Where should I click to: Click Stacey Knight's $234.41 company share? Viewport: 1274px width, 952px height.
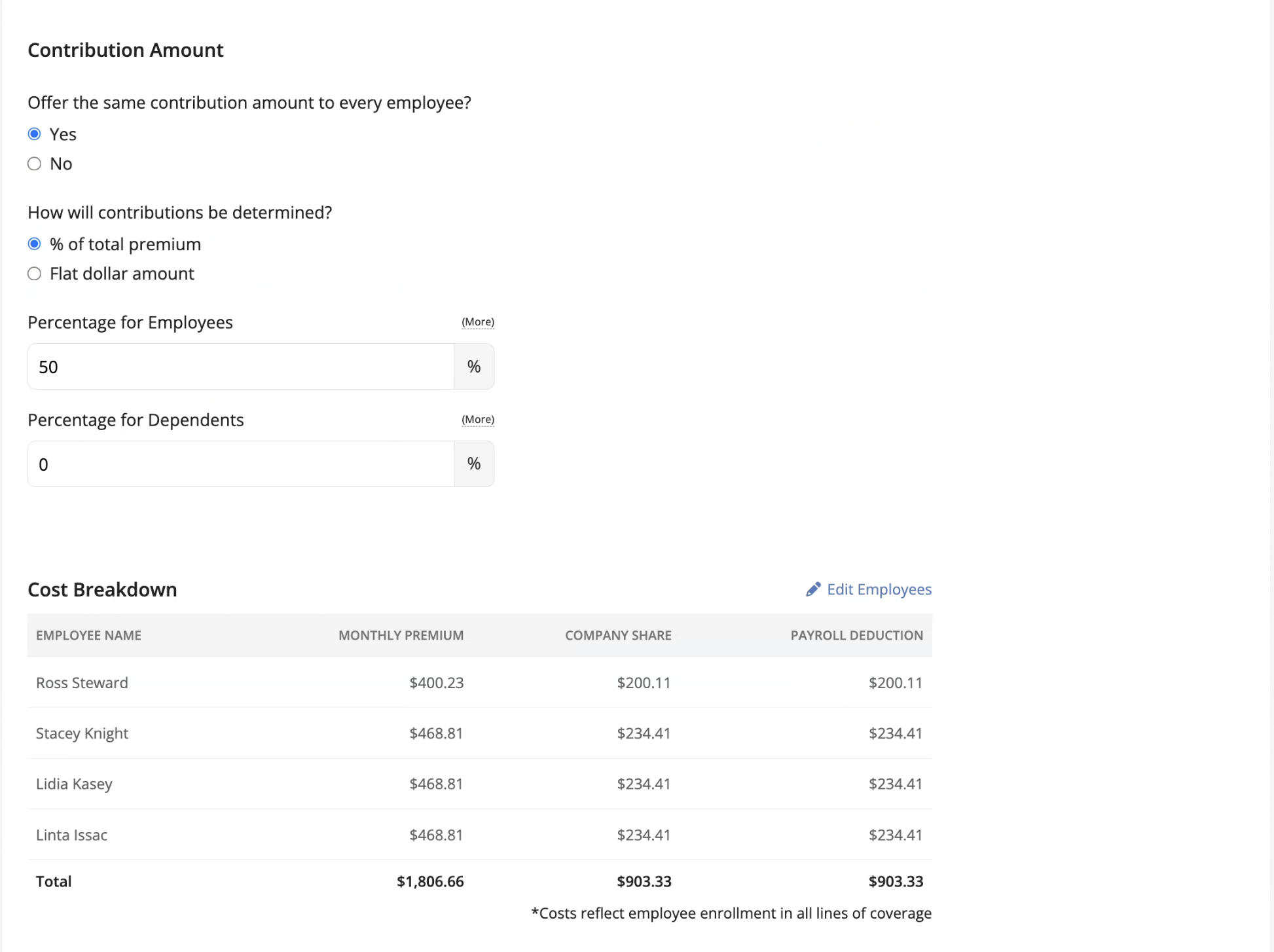(644, 733)
